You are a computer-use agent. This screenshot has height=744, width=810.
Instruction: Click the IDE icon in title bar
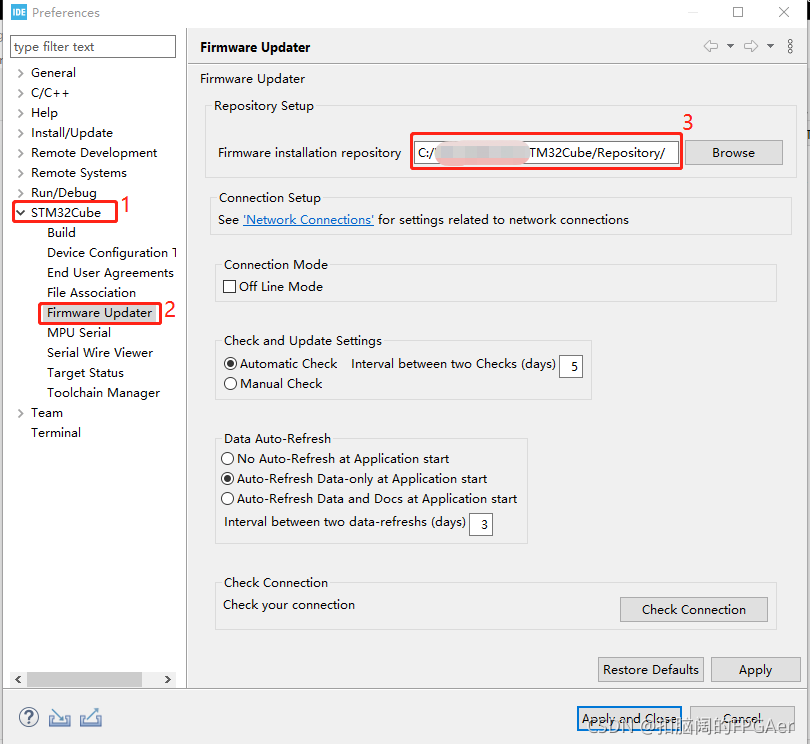[x=19, y=12]
